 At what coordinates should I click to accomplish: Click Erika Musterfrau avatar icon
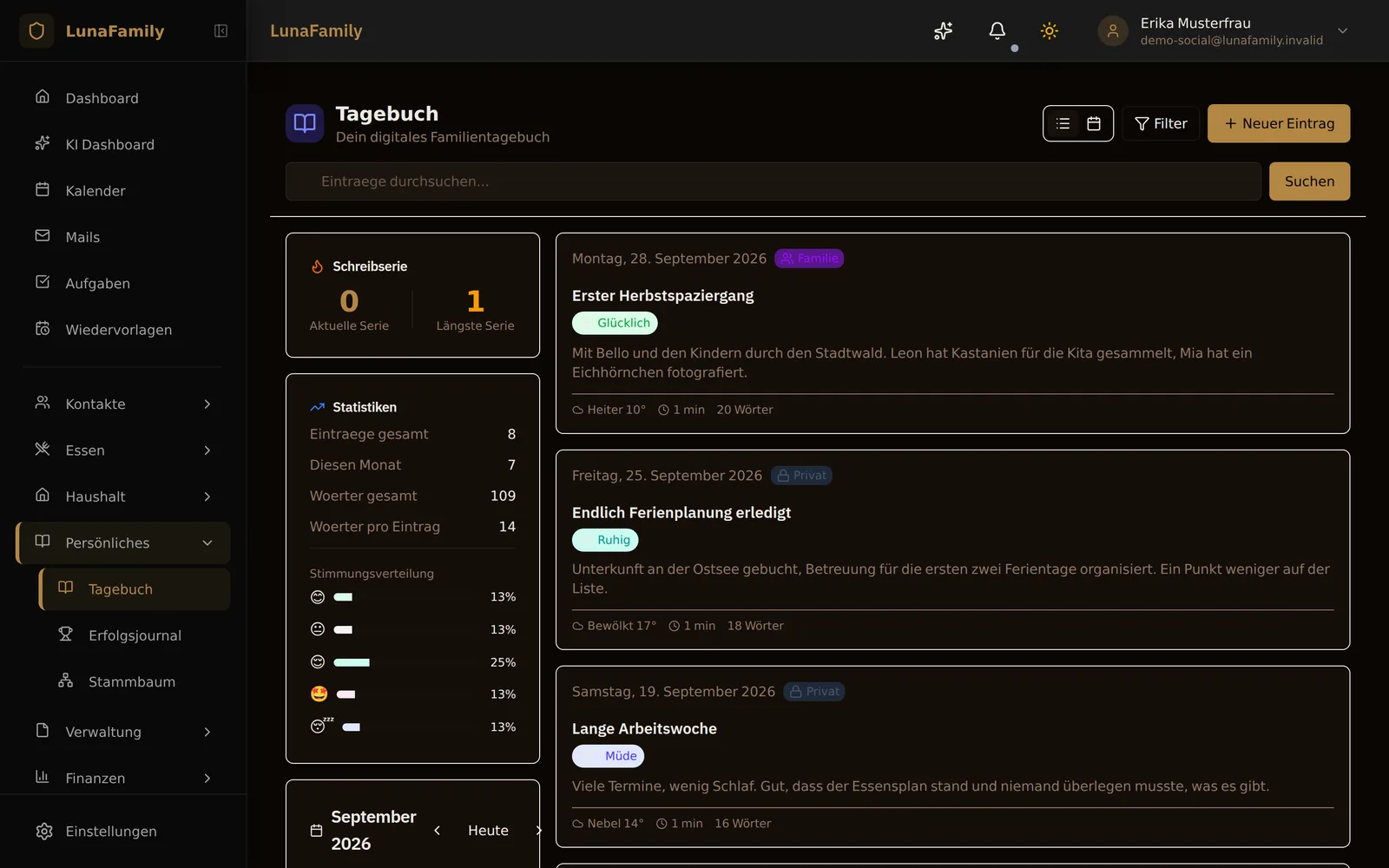point(1113,31)
